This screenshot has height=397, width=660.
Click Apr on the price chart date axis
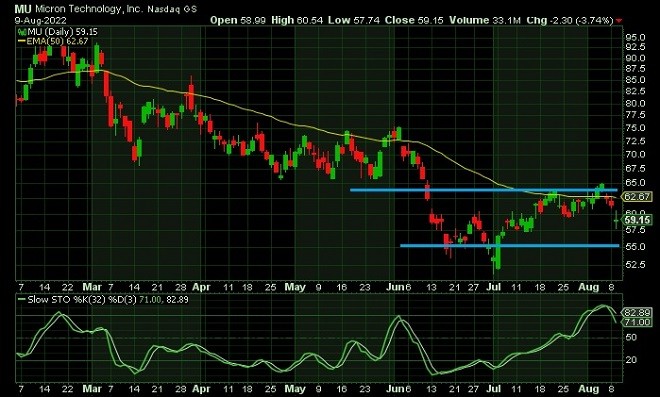click(201, 287)
